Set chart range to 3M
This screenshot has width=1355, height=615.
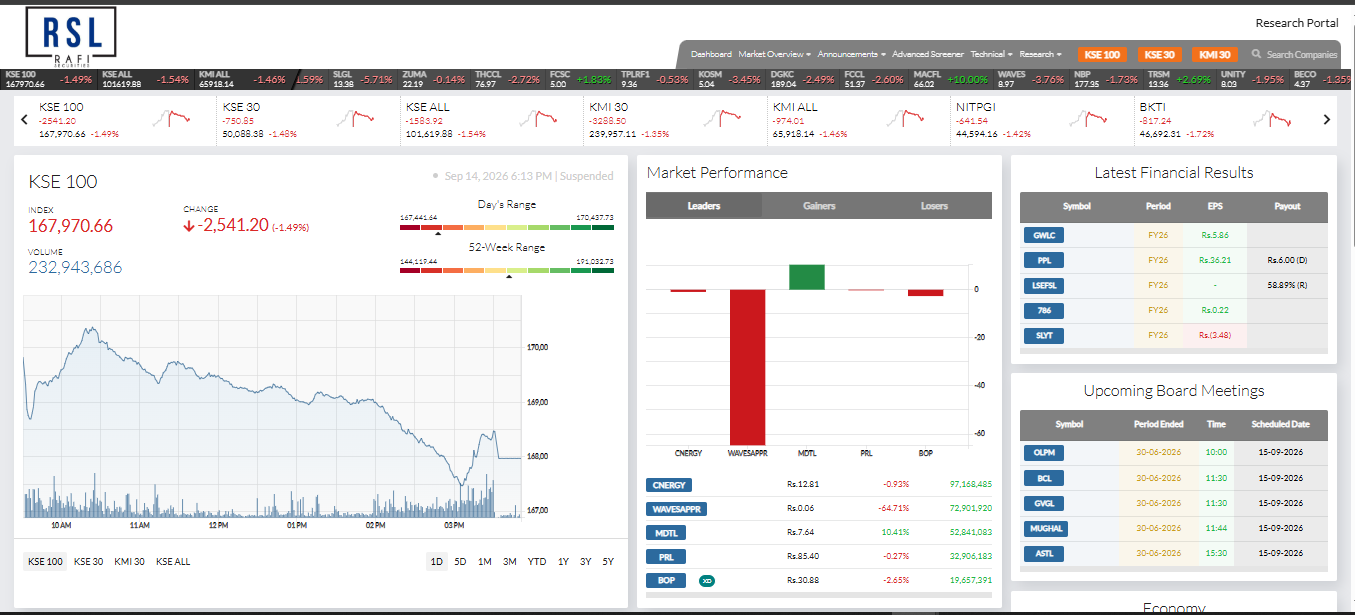(510, 562)
